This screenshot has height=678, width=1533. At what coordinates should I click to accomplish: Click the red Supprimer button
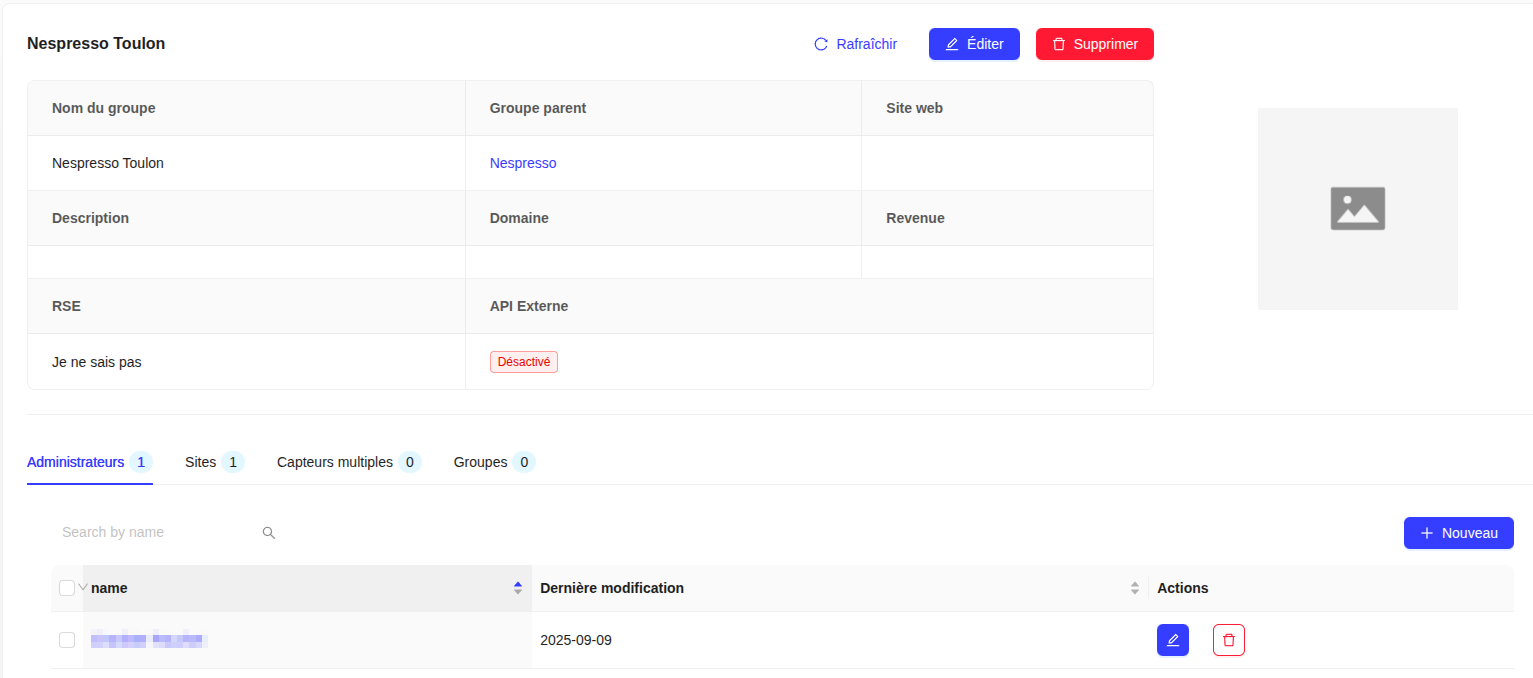point(1094,44)
